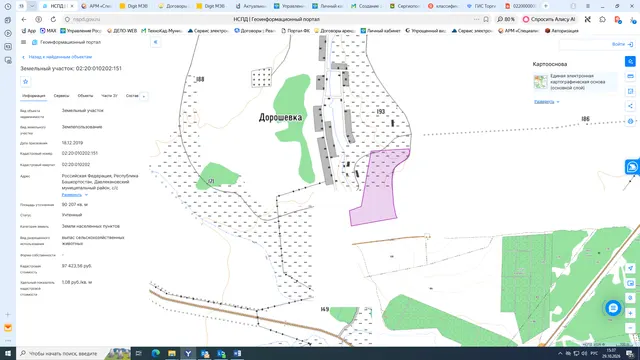Open Личный кабинет bookmark
Viewport: 640px width, 360px height.
380,31
